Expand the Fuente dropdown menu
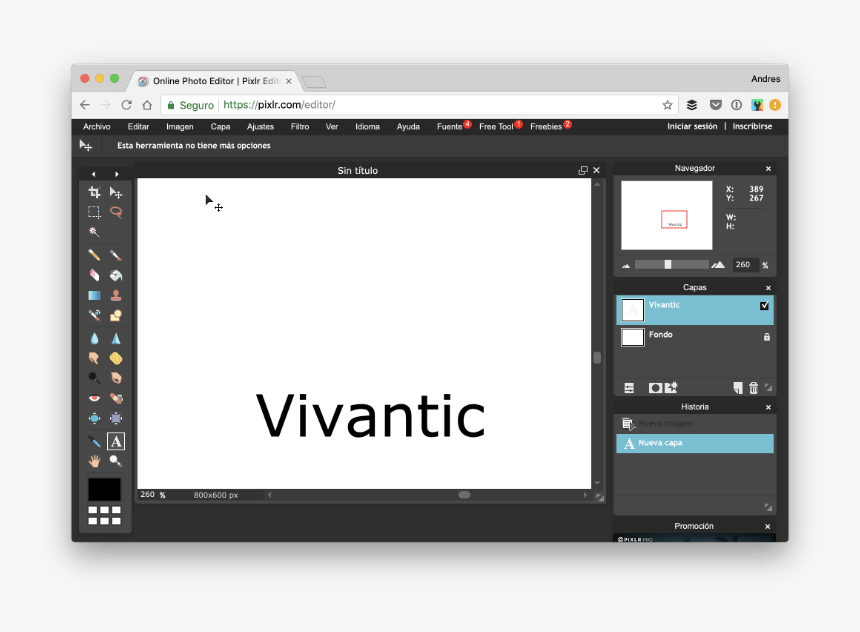This screenshot has width=860, height=632. (x=450, y=127)
